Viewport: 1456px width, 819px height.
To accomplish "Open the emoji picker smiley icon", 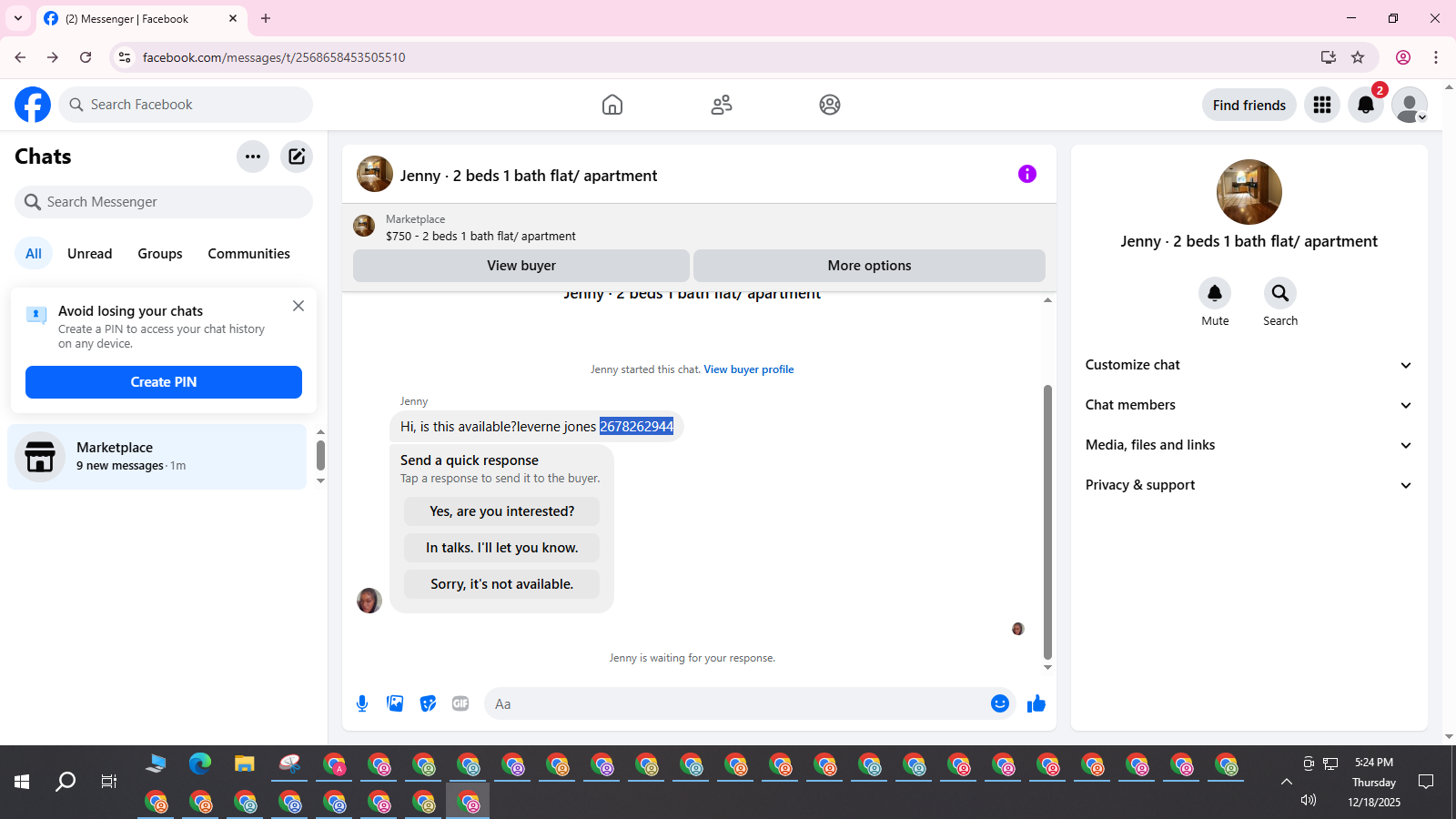I will [1000, 703].
